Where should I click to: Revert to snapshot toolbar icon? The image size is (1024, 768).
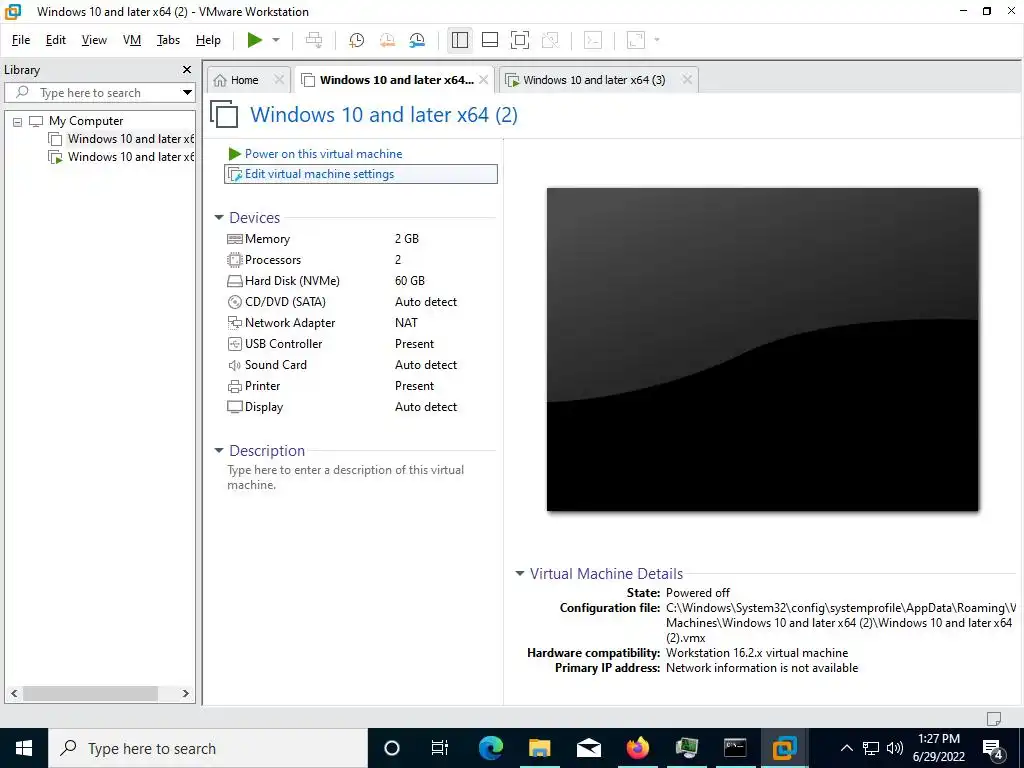click(x=387, y=40)
